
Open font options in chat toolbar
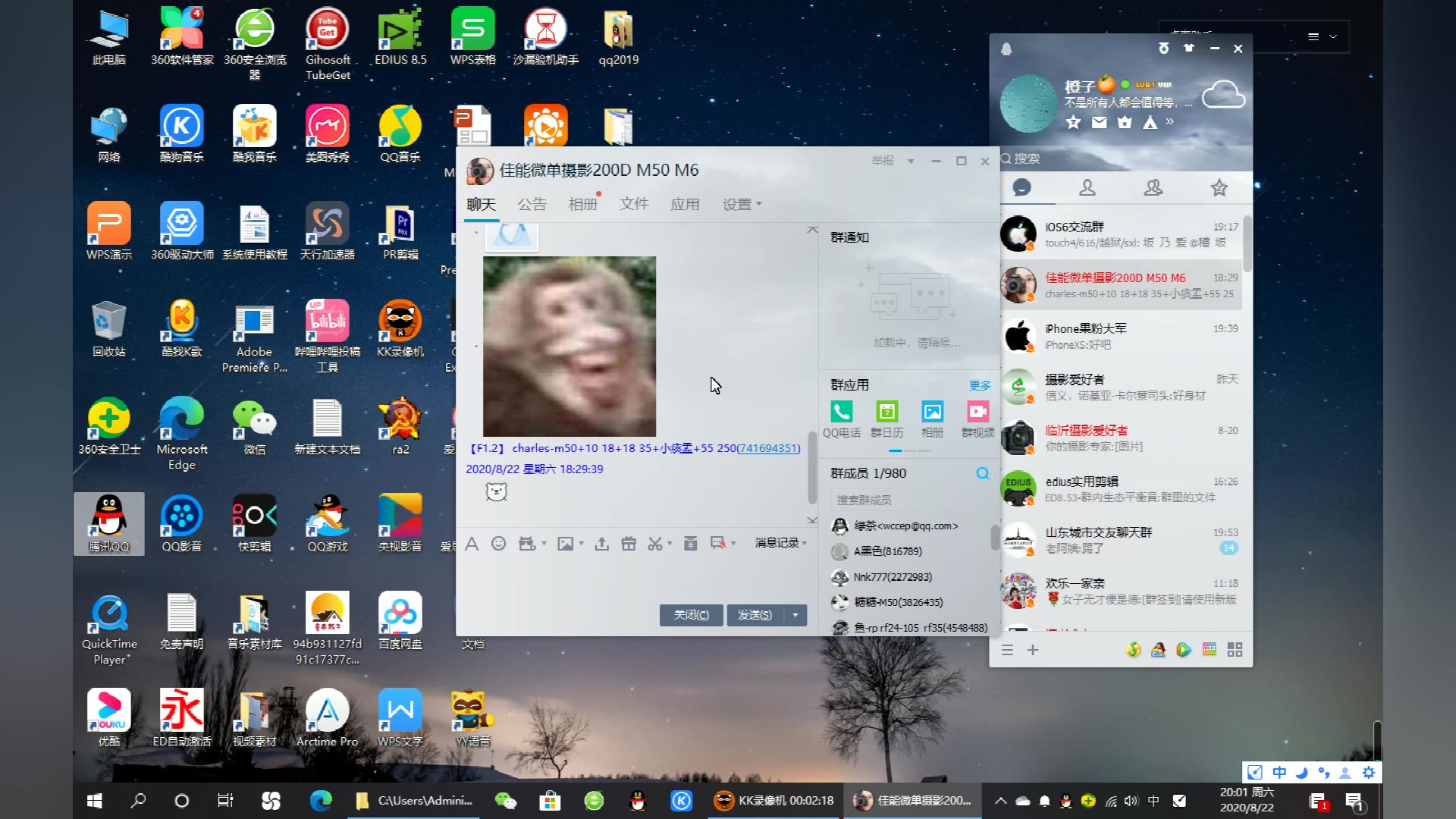click(472, 544)
